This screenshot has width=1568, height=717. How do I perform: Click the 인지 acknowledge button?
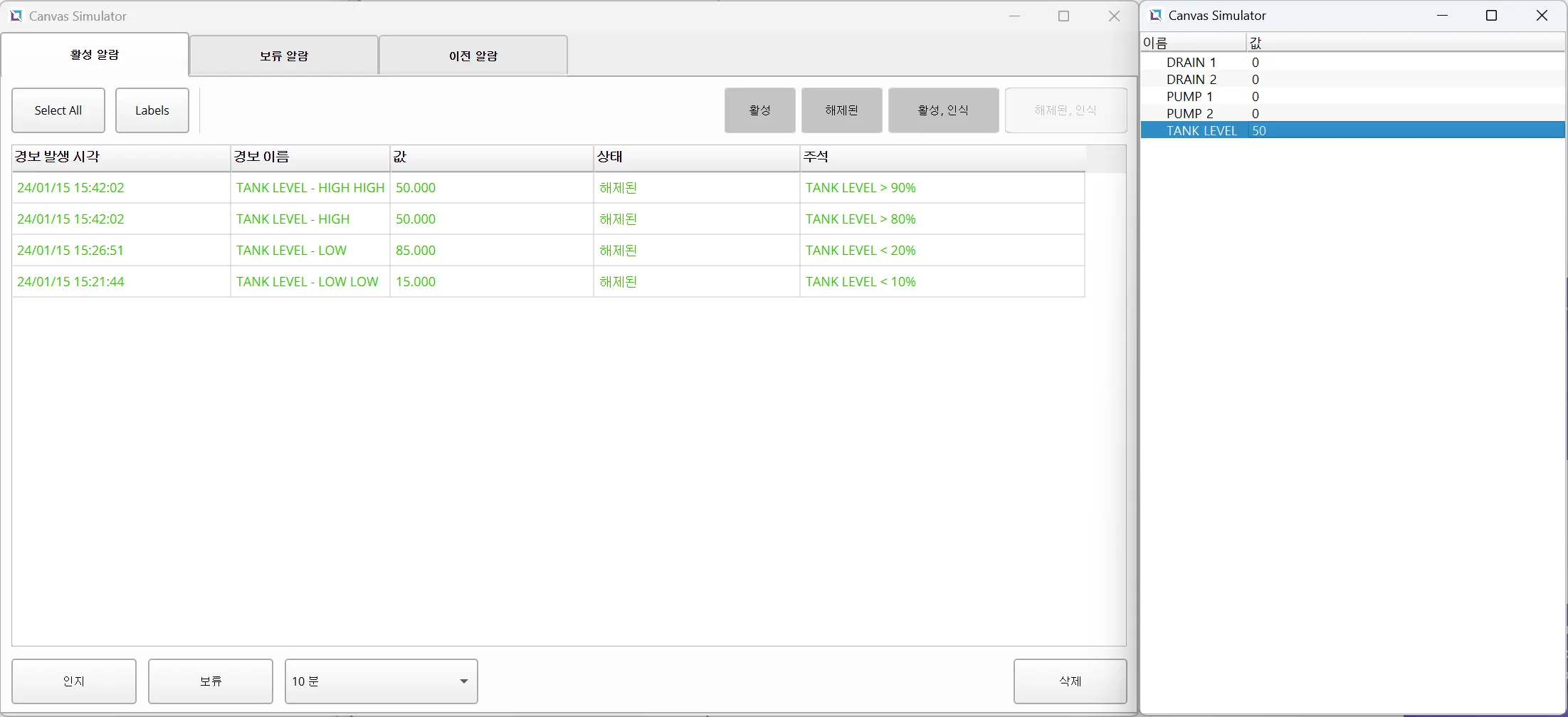click(x=74, y=681)
